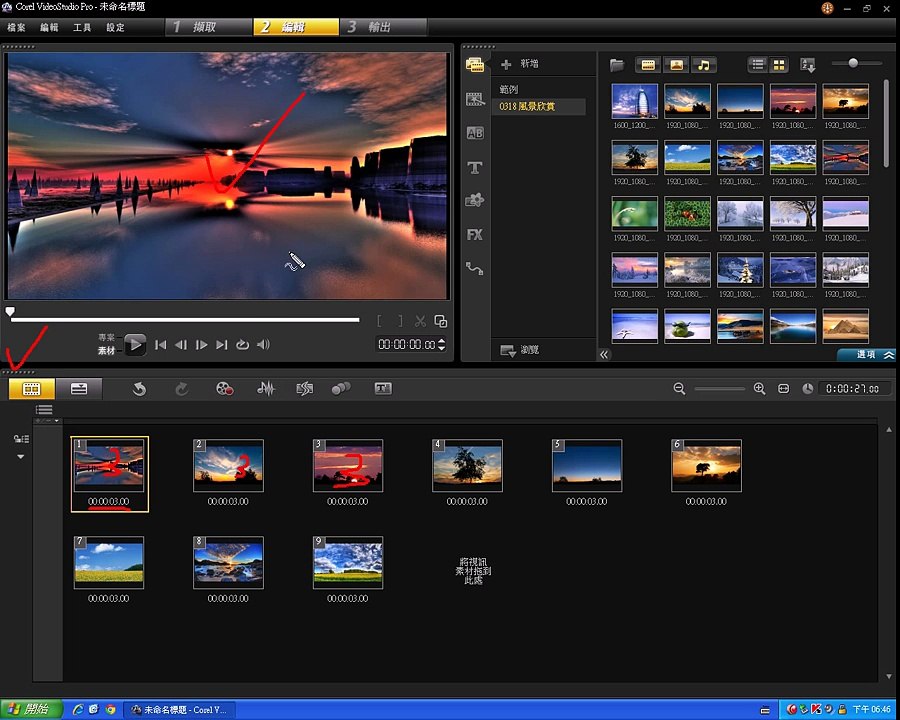
Task: Open the 瀏覽 browse dropdown
Action: 519,350
